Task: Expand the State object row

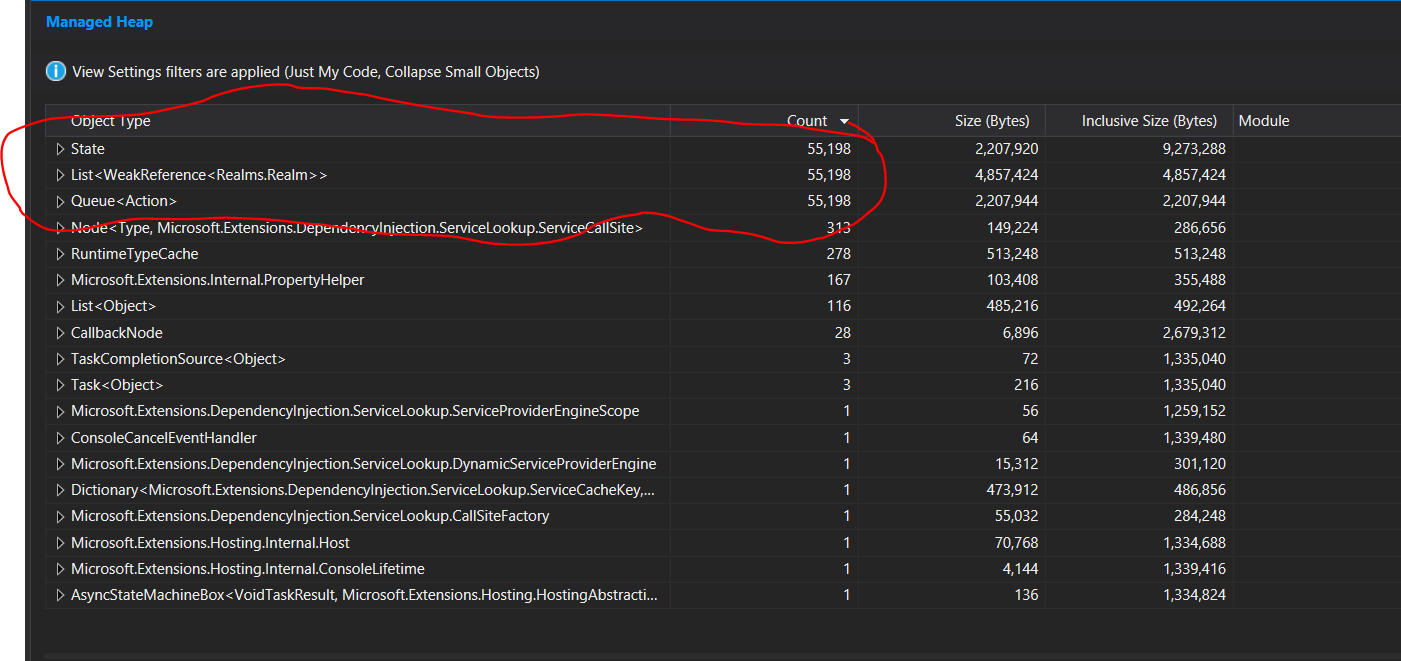Action: pyautogui.click(x=60, y=148)
